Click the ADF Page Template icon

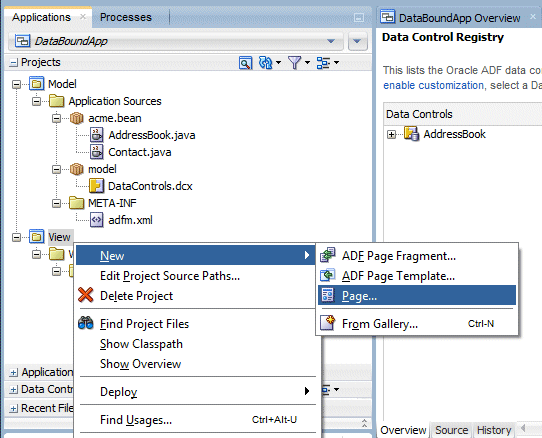coord(327,276)
